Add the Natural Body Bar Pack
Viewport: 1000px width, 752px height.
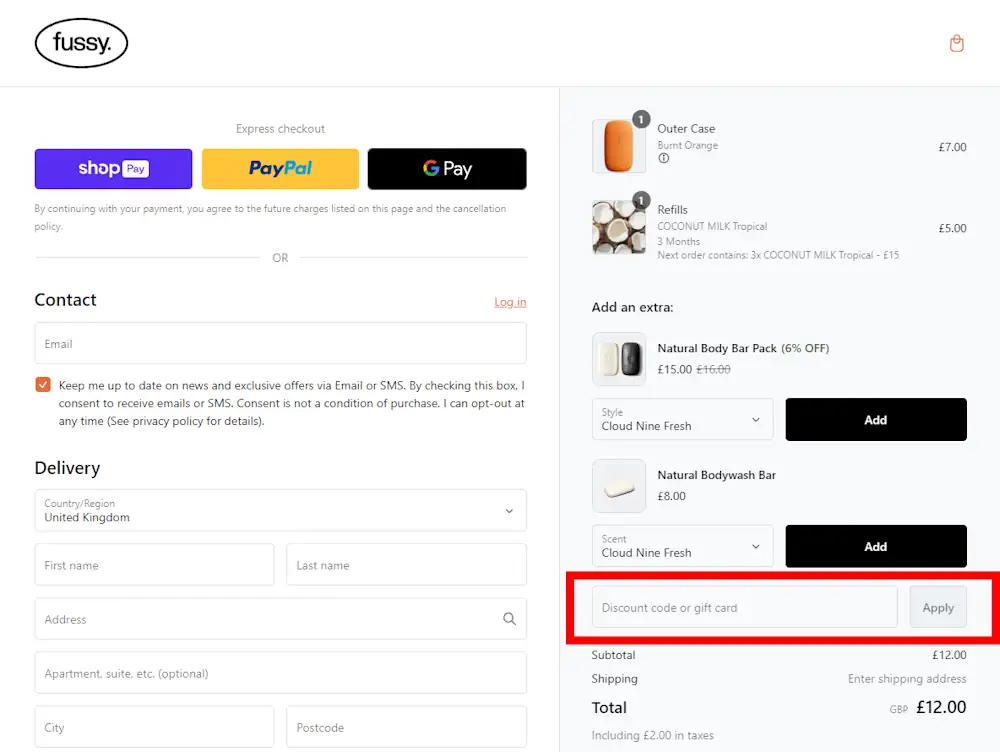[875, 420]
